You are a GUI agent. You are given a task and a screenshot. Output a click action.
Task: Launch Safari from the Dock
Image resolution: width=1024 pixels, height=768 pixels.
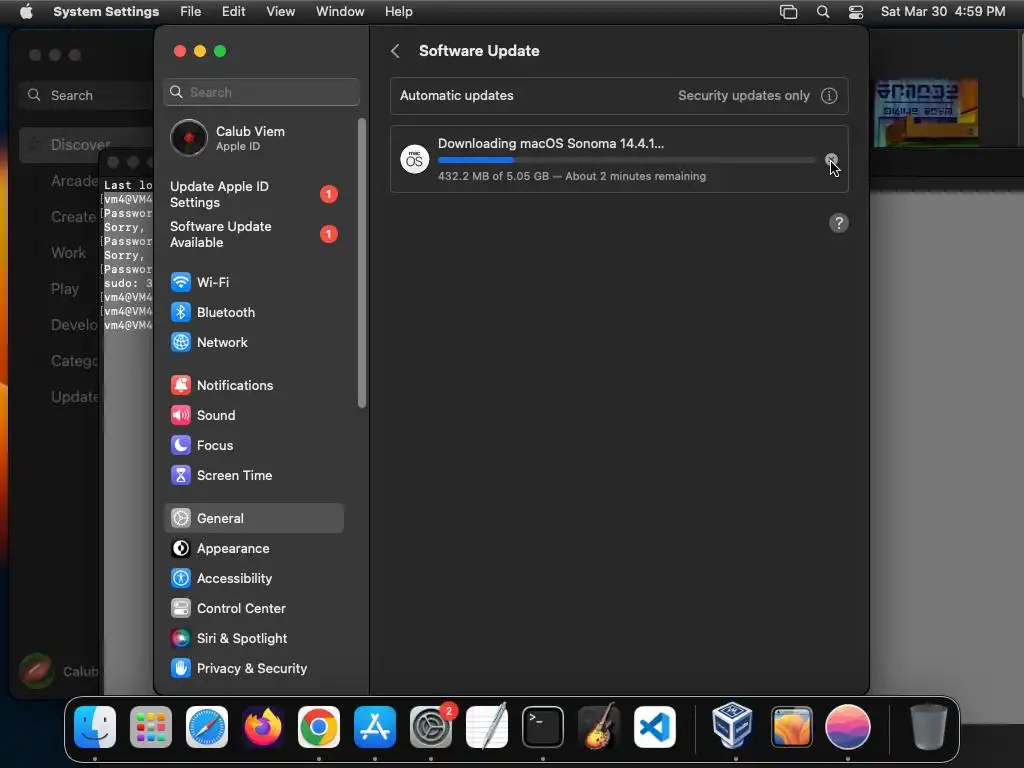tap(207, 727)
